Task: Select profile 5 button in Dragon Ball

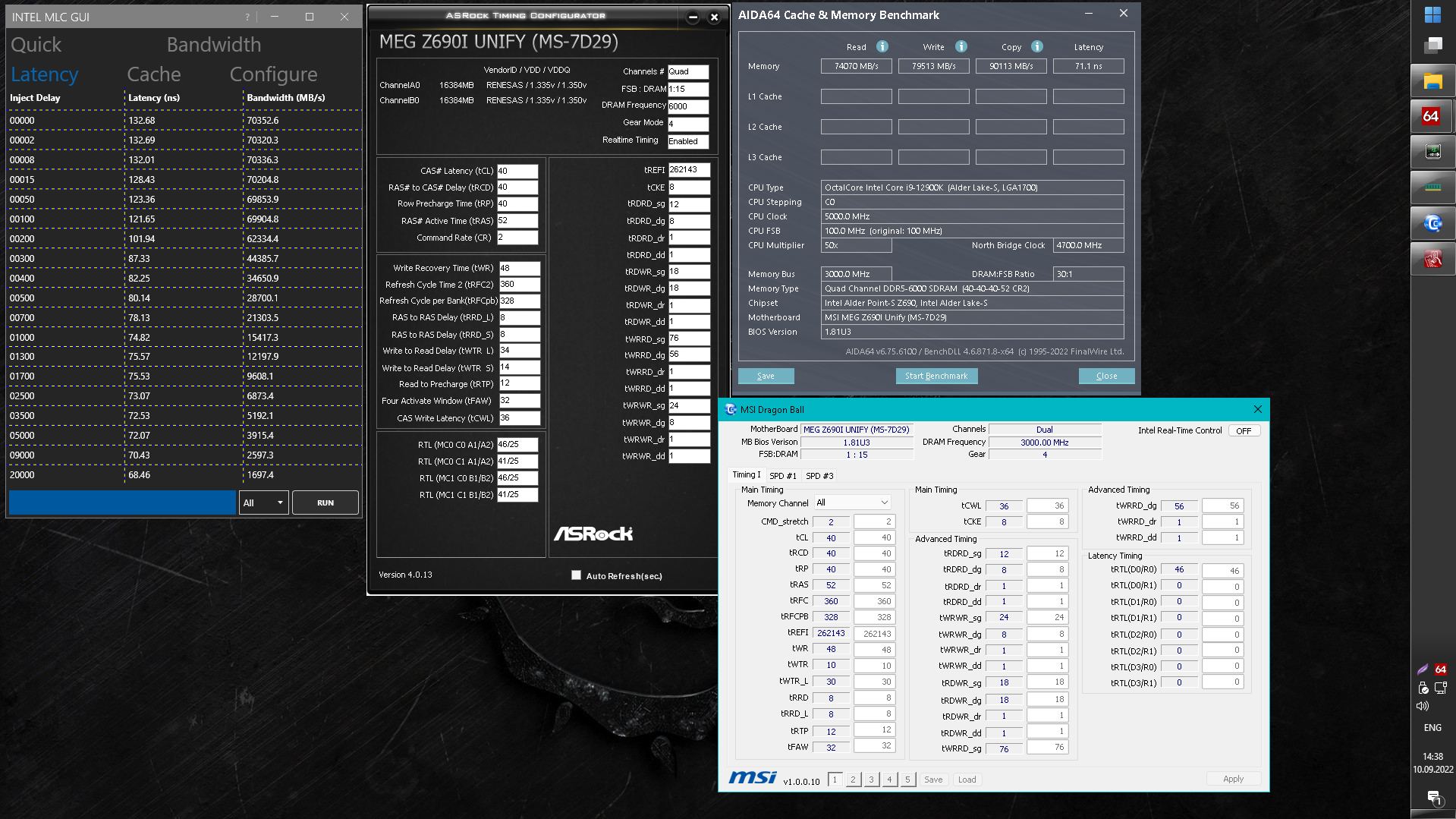Action: 907,780
